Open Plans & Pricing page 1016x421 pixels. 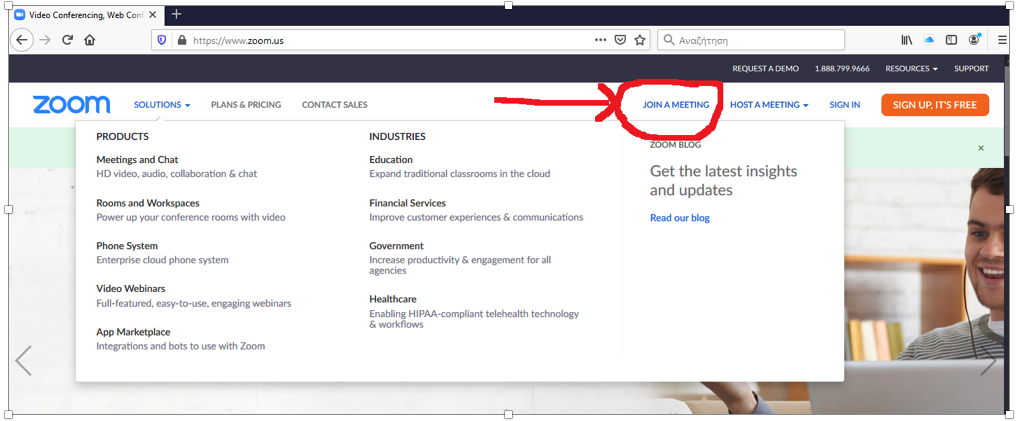pyautogui.click(x=246, y=105)
